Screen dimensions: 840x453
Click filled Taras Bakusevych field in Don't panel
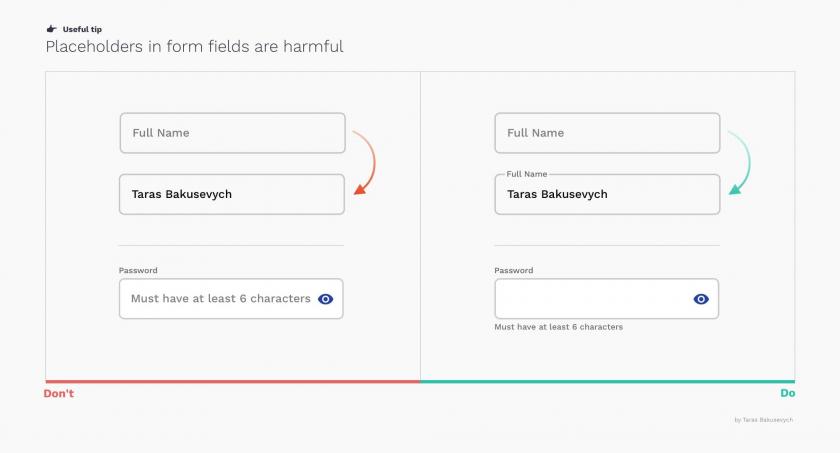(232, 194)
